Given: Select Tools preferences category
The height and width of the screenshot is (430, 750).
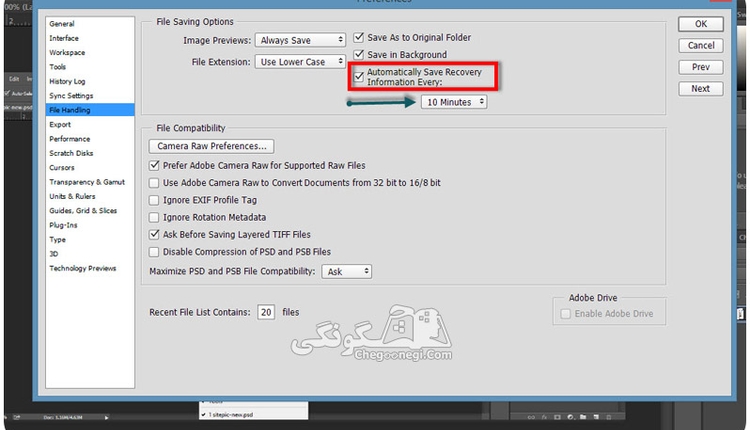Looking at the screenshot, I should pos(57,66).
